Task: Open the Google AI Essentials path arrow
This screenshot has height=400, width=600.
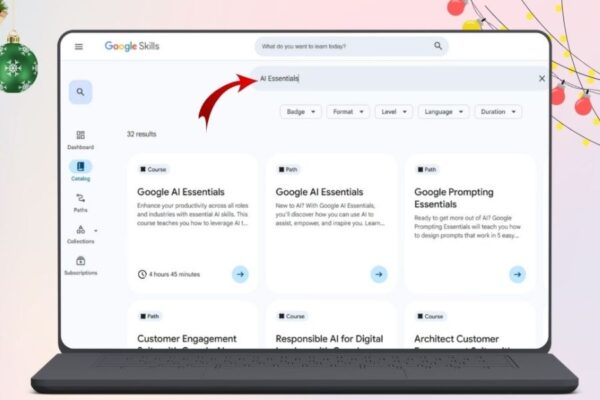Action: pyautogui.click(x=379, y=274)
